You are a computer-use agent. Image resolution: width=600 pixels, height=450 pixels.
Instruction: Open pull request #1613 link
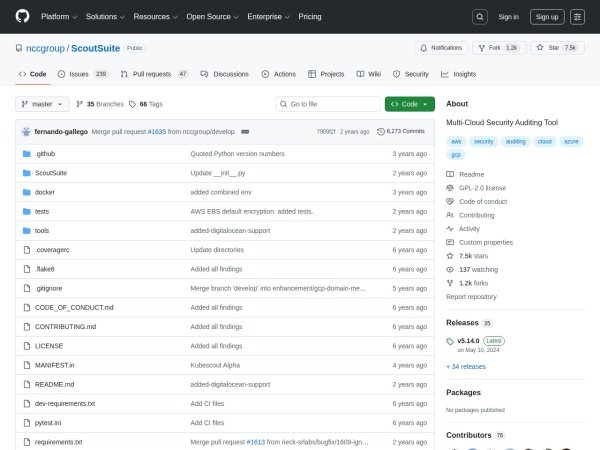256,442
